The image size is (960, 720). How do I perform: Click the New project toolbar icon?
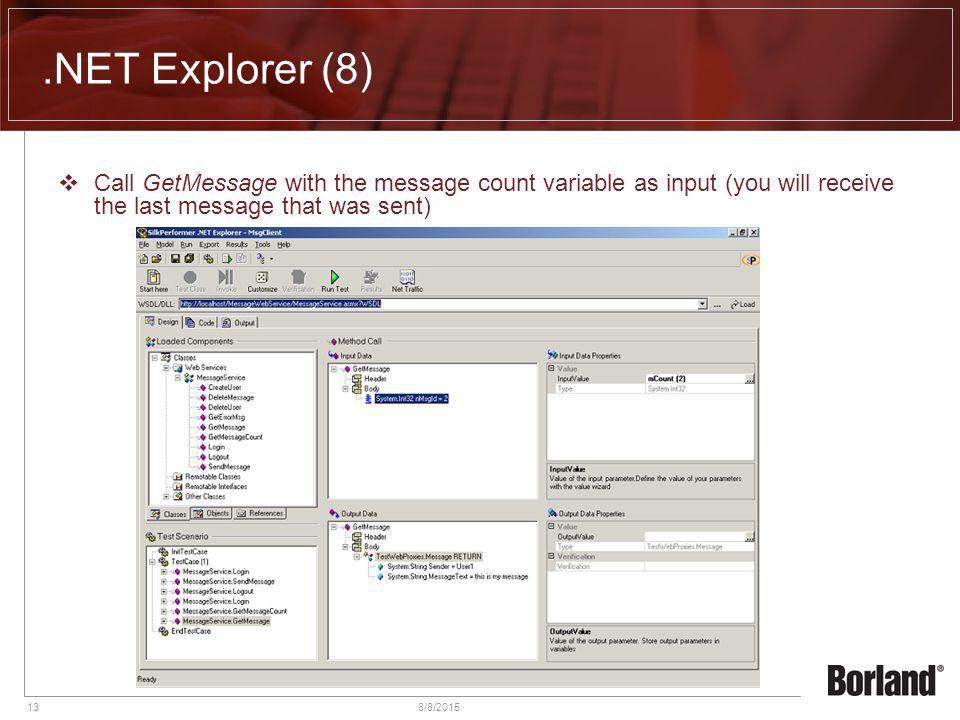(143, 259)
